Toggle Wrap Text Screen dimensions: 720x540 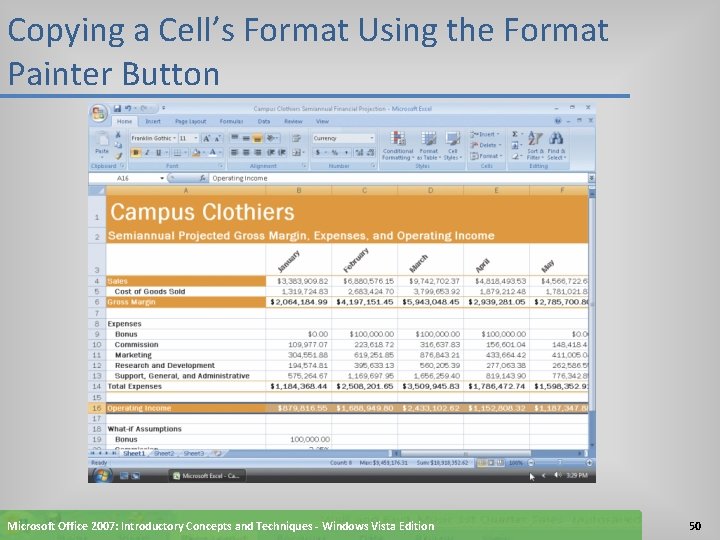[296, 138]
